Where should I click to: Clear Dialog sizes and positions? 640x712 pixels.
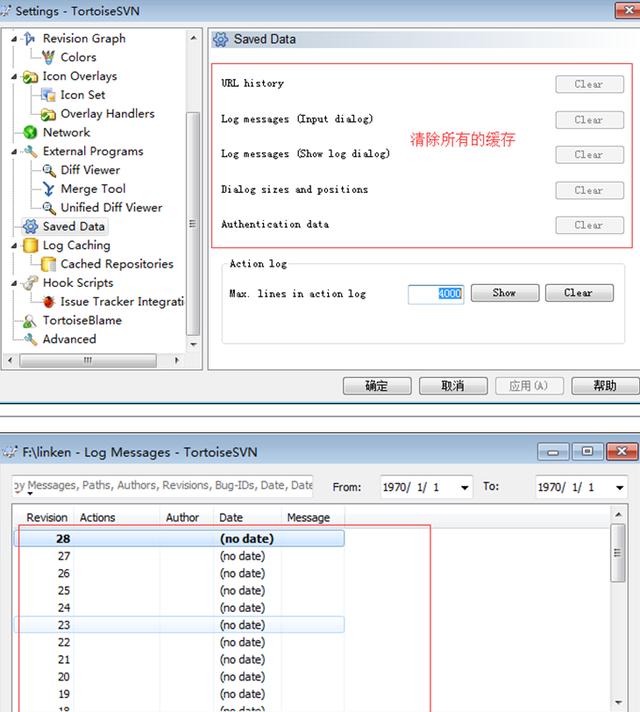pyautogui.click(x=589, y=190)
